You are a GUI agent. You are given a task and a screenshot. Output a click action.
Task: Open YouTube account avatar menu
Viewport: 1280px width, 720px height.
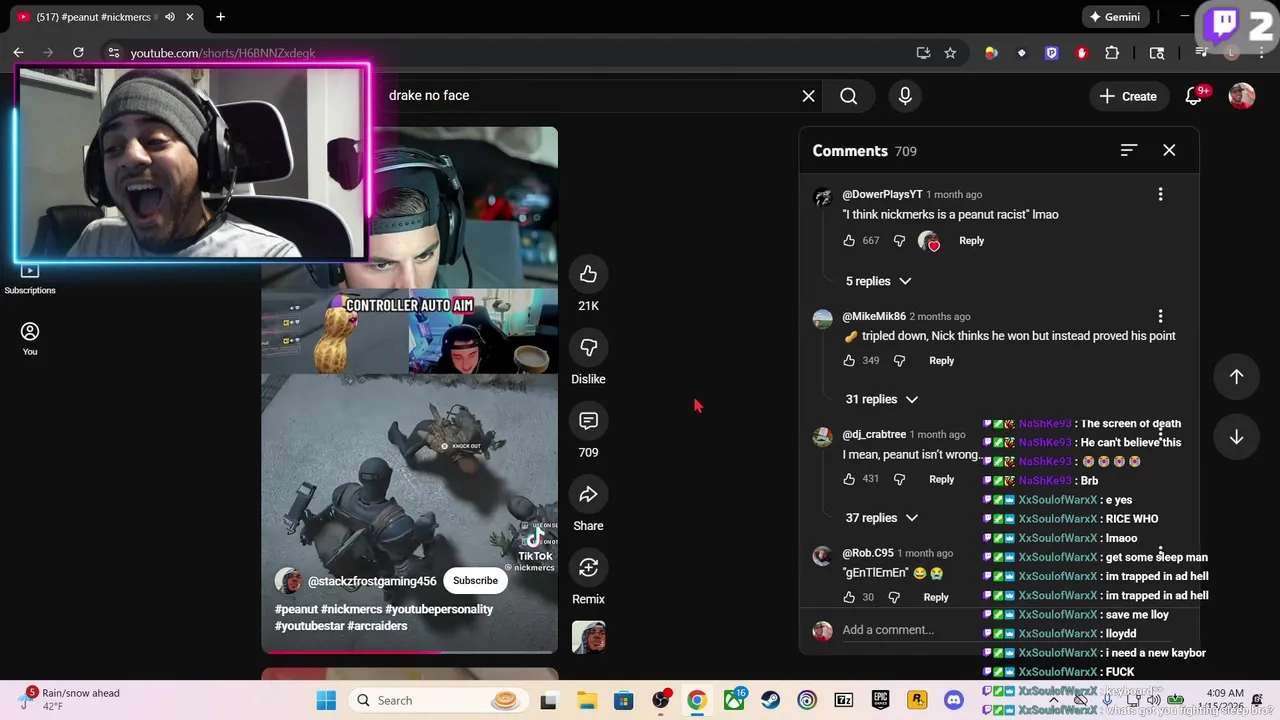(x=1241, y=96)
